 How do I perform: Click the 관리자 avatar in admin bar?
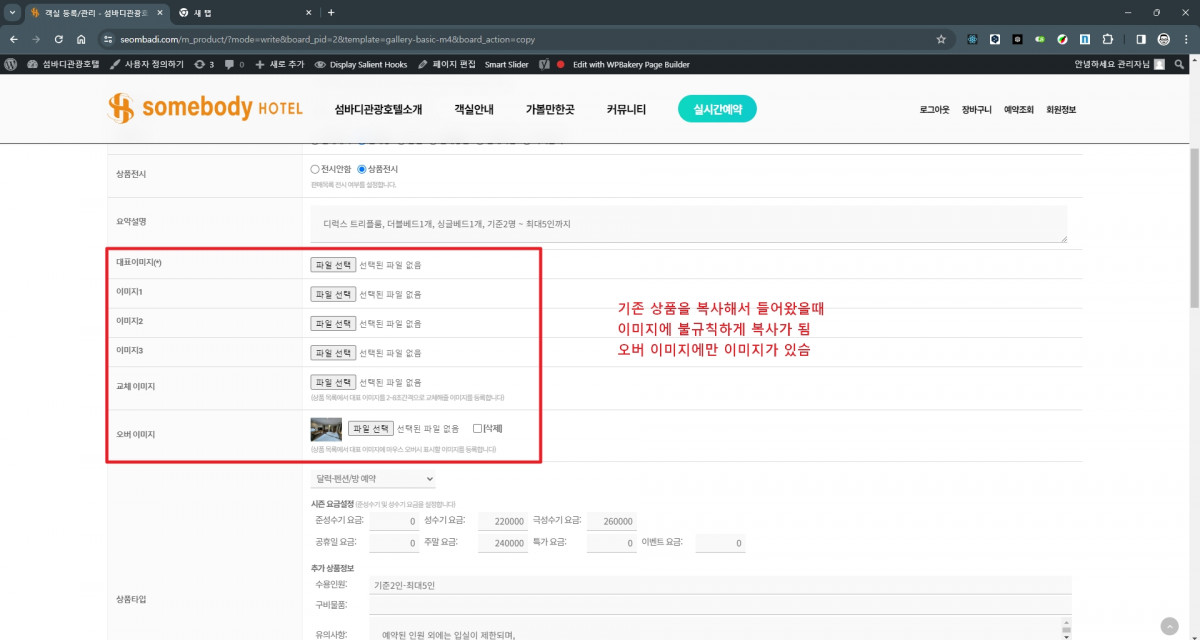pyautogui.click(x=1159, y=64)
